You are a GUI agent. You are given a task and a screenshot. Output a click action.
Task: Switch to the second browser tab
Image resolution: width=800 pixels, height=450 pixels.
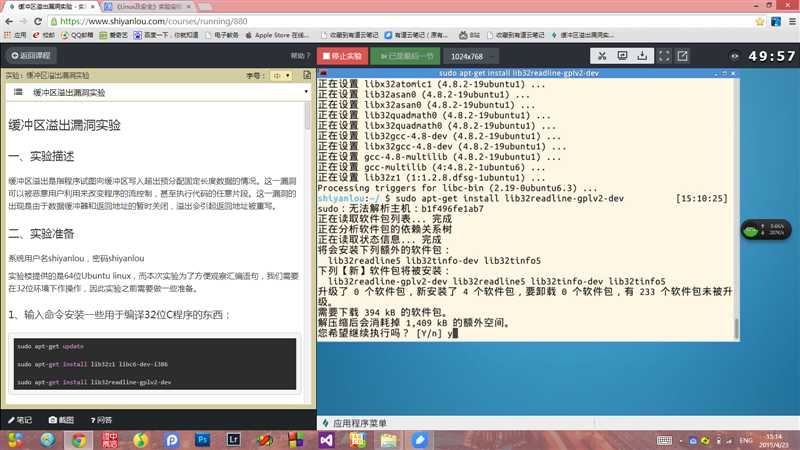click(x=148, y=7)
